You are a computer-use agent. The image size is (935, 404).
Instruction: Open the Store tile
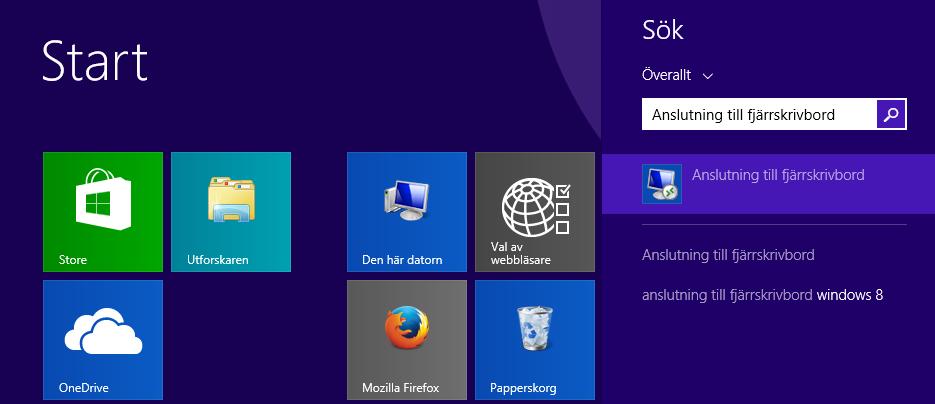coord(103,212)
